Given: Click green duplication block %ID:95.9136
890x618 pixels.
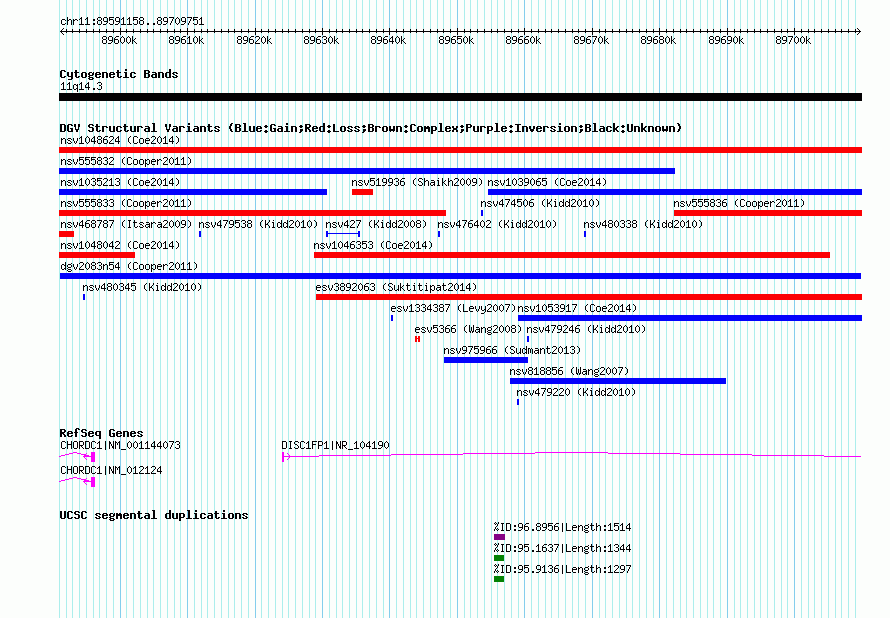Looking at the screenshot, I should click(x=499, y=579).
